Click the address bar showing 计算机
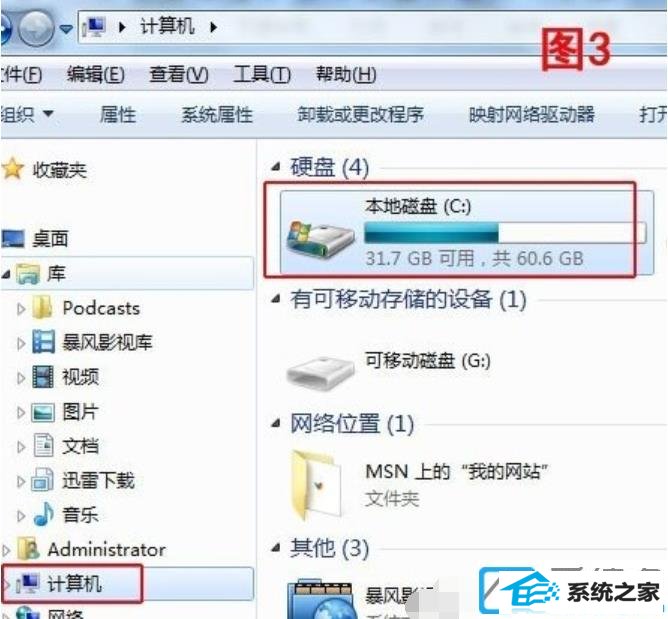Viewport: 668px width, 619px height. coord(371,28)
